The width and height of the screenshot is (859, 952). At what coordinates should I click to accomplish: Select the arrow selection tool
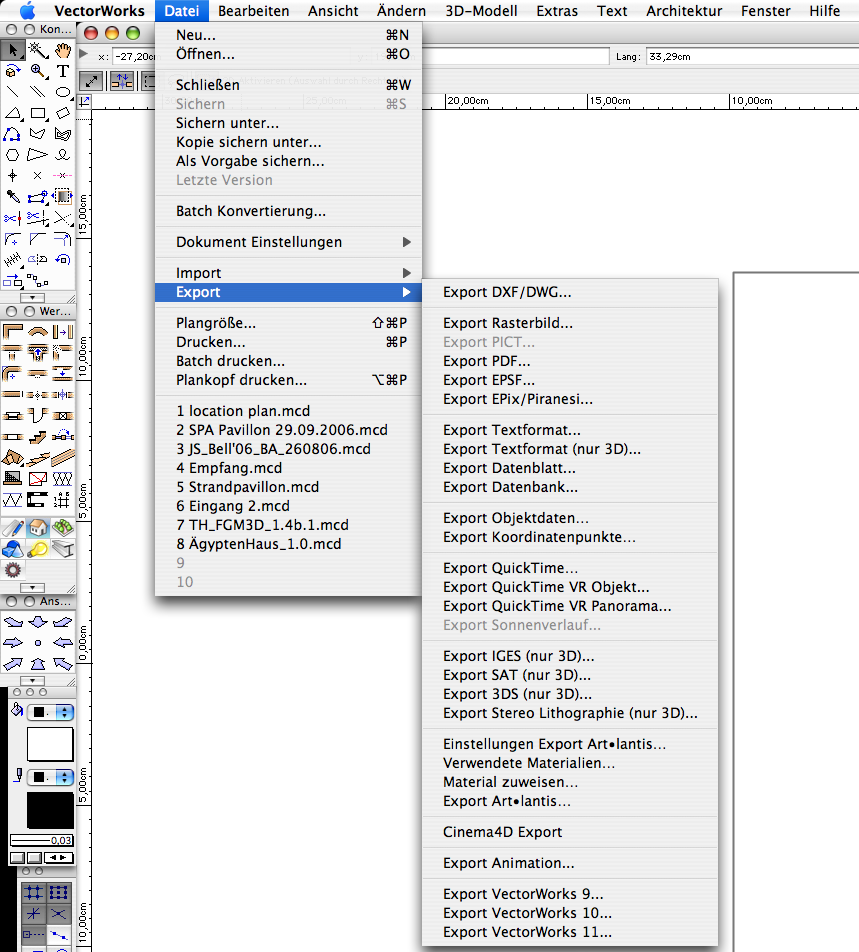12,50
